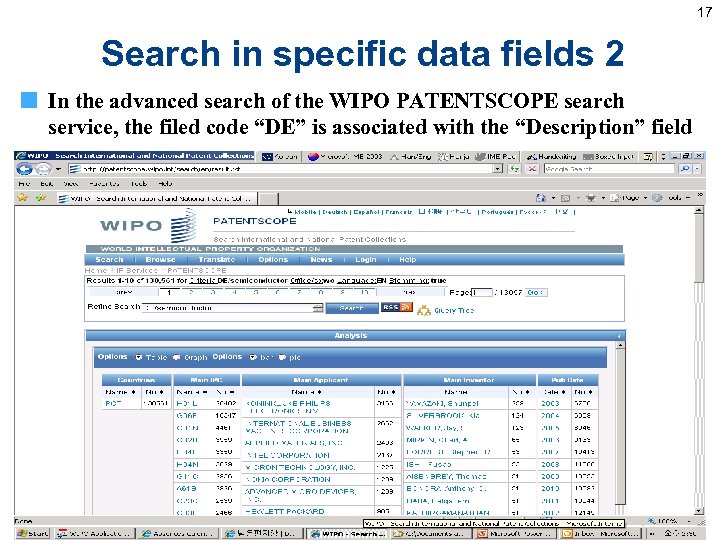The image size is (720, 540).
Task: Open the print options dropdown arrow
Action: tap(603, 198)
